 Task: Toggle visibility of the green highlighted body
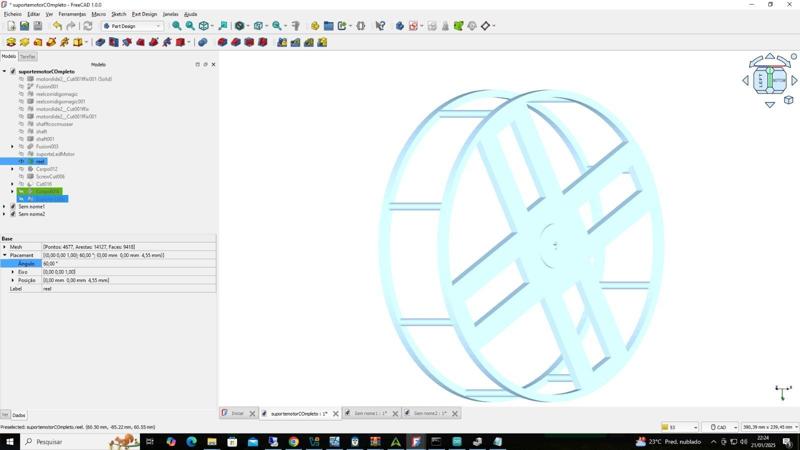pos(21,191)
